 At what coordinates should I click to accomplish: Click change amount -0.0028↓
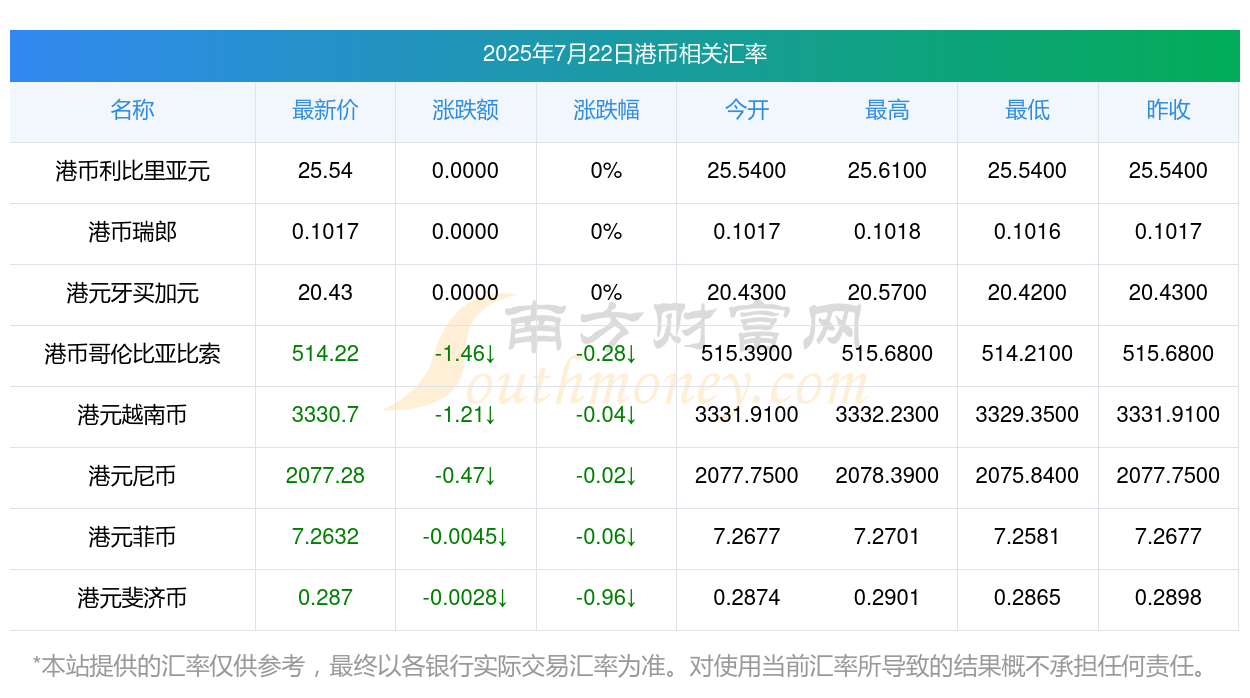click(466, 598)
